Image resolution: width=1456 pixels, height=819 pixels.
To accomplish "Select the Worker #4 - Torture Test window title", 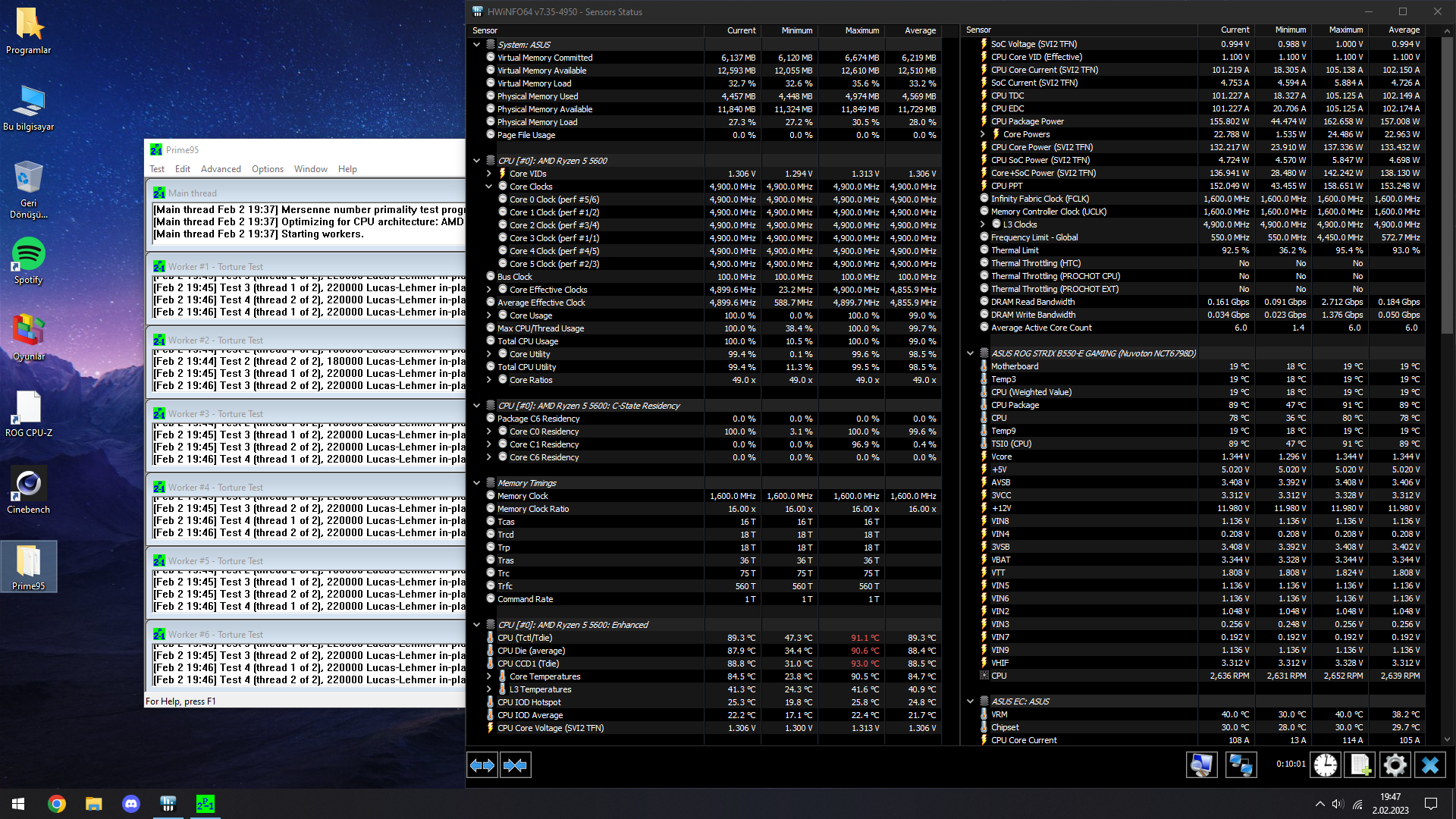I will click(215, 488).
